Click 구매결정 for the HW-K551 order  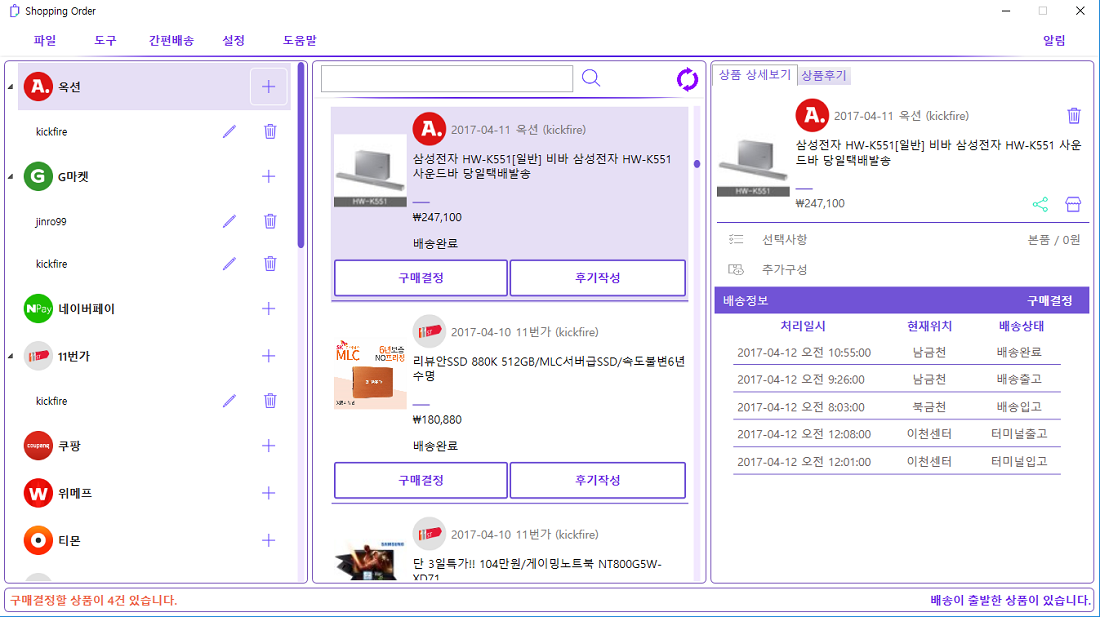(421, 278)
